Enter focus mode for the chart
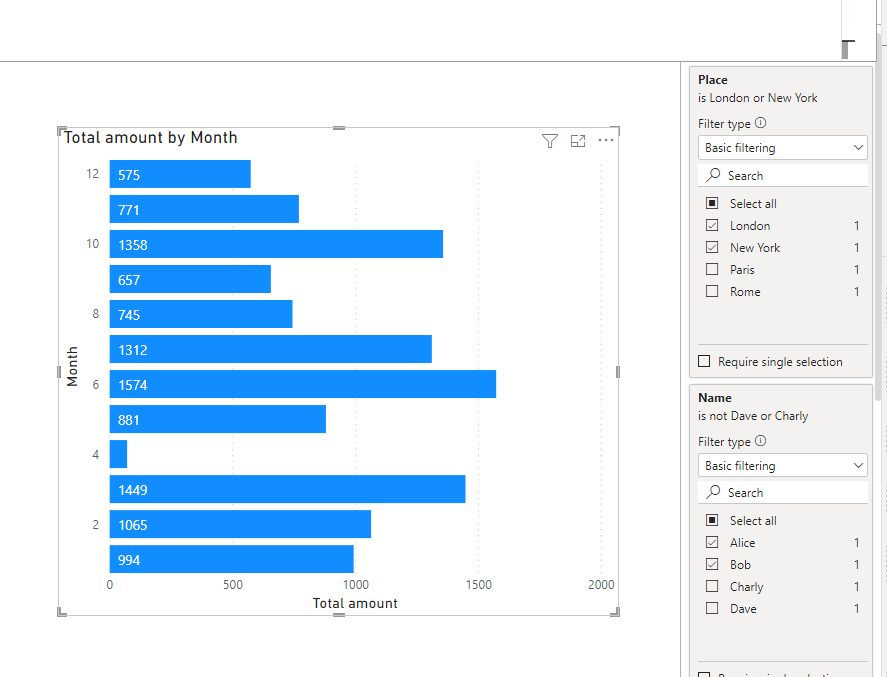This screenshot has height=677, width=887. pos(578,141)
